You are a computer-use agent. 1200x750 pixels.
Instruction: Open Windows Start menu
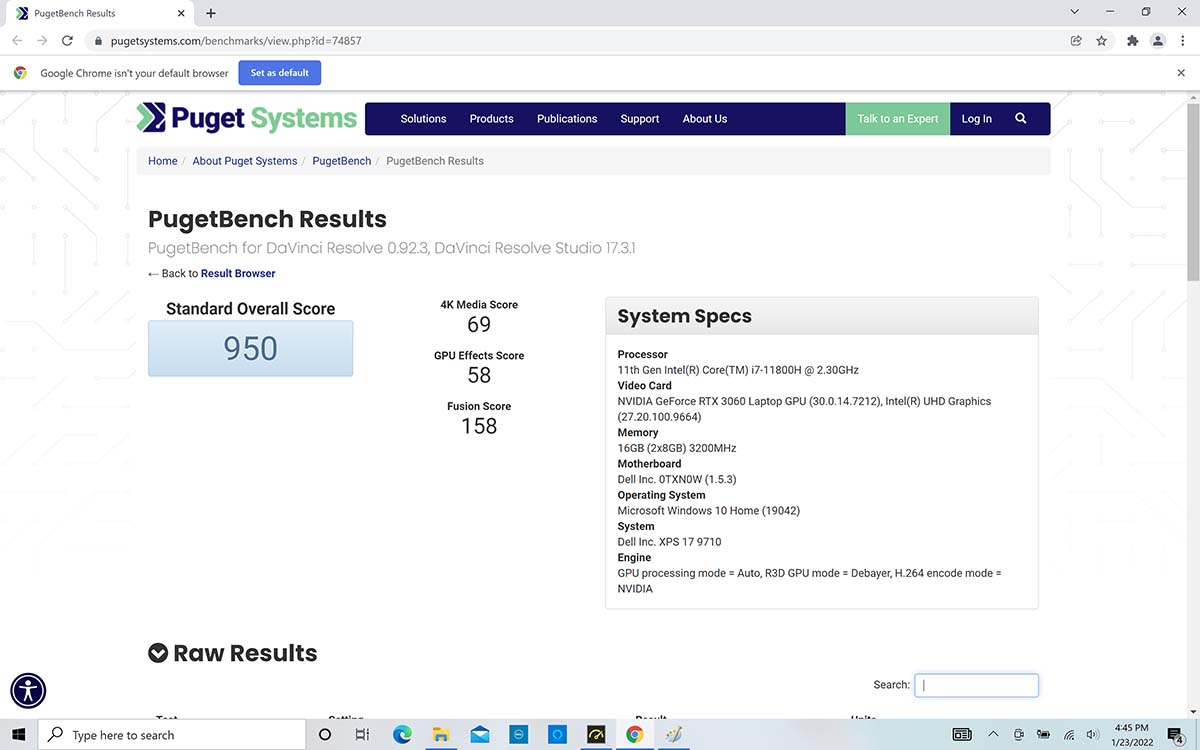[x=18, y=734]
